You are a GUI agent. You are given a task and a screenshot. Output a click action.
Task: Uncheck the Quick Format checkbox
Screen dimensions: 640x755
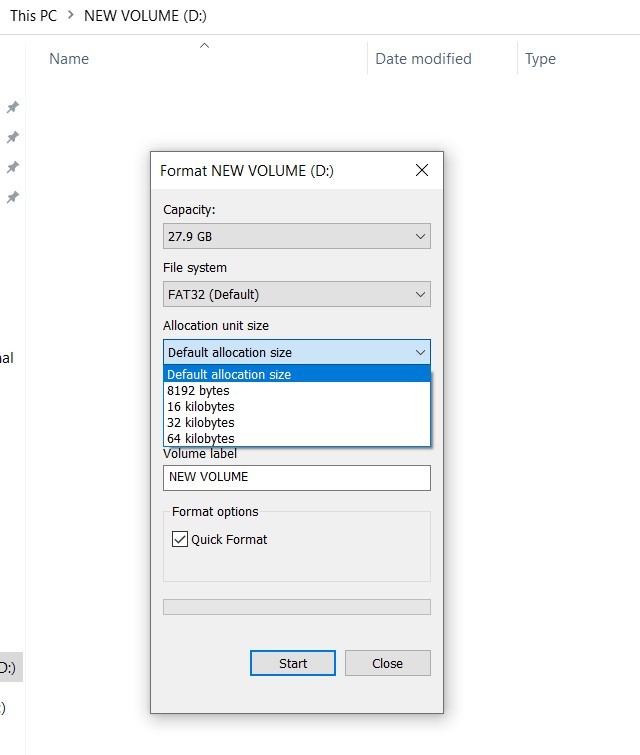pos(180,539)
